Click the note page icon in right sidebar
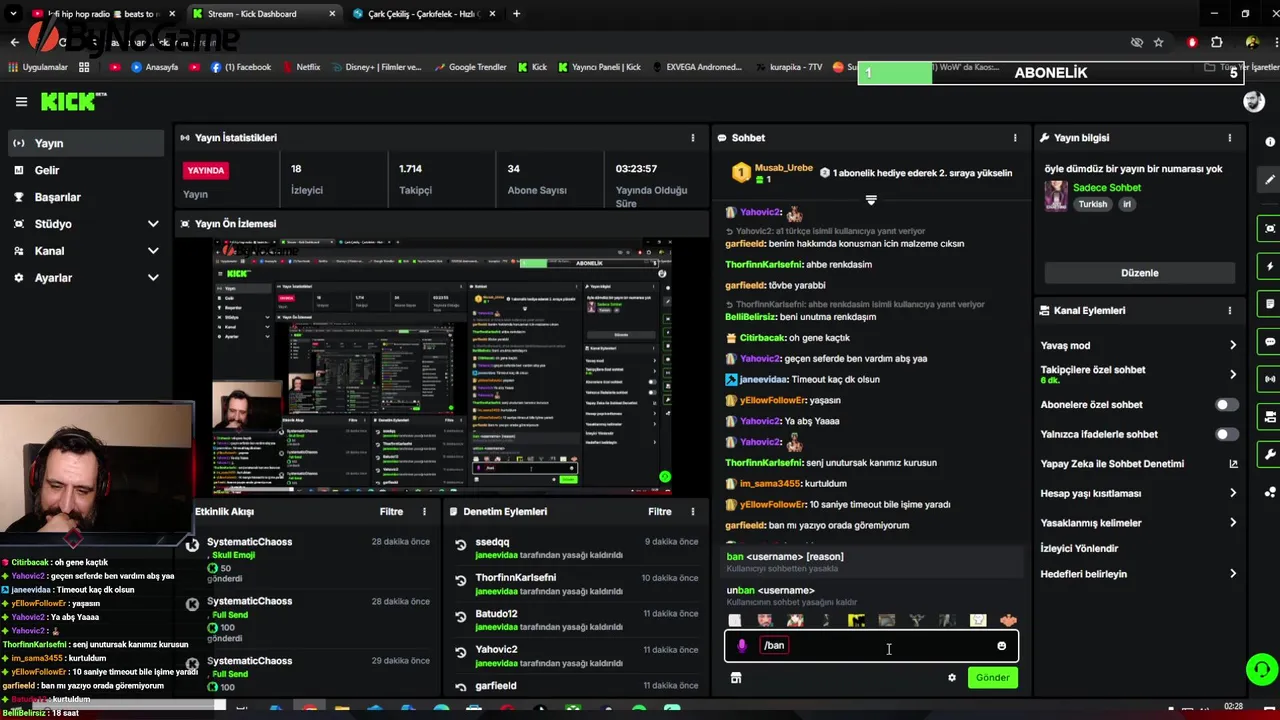 [1270, 304]
